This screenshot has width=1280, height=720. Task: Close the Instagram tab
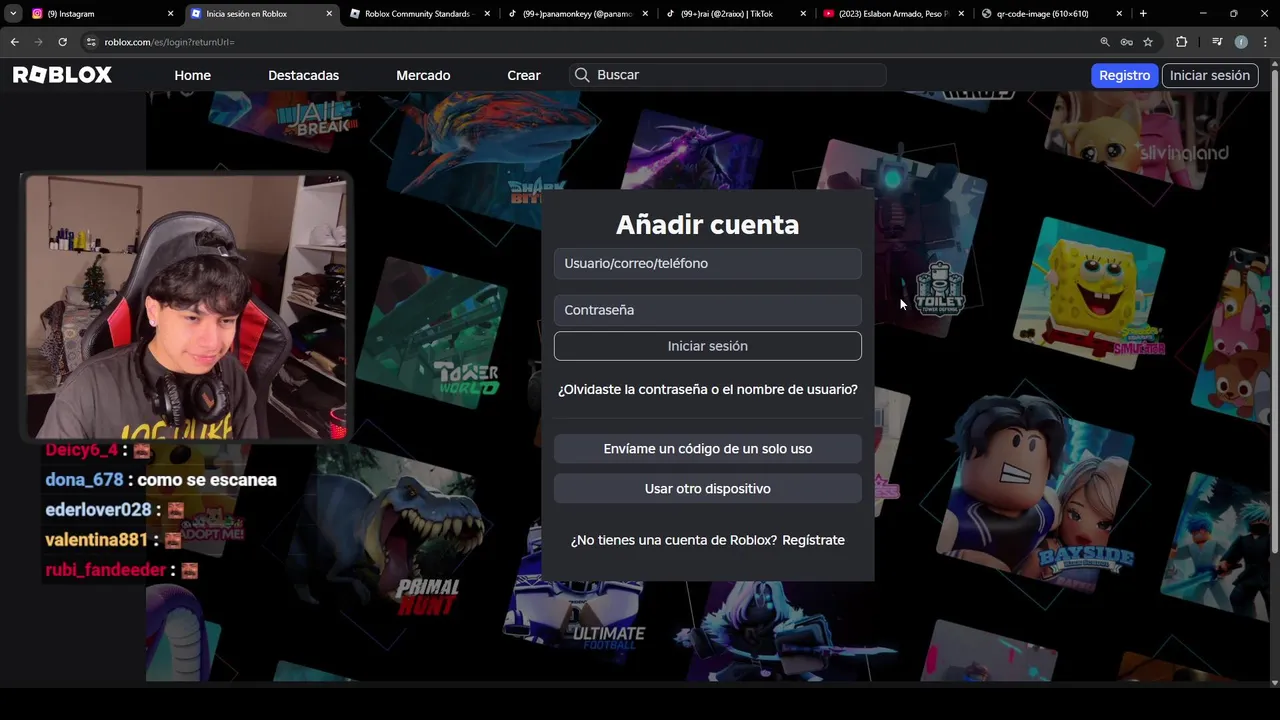click(x=170, y=14)
